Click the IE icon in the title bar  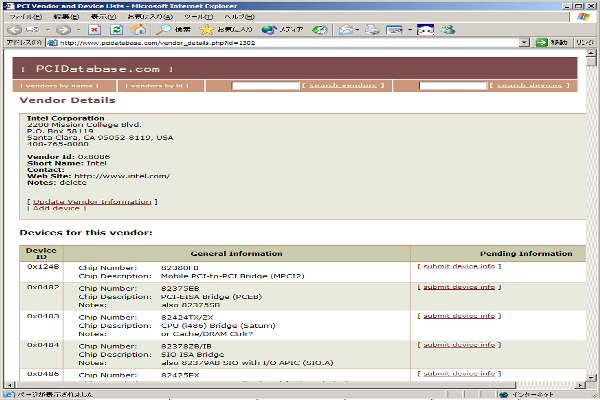click(x=10, y=6)
